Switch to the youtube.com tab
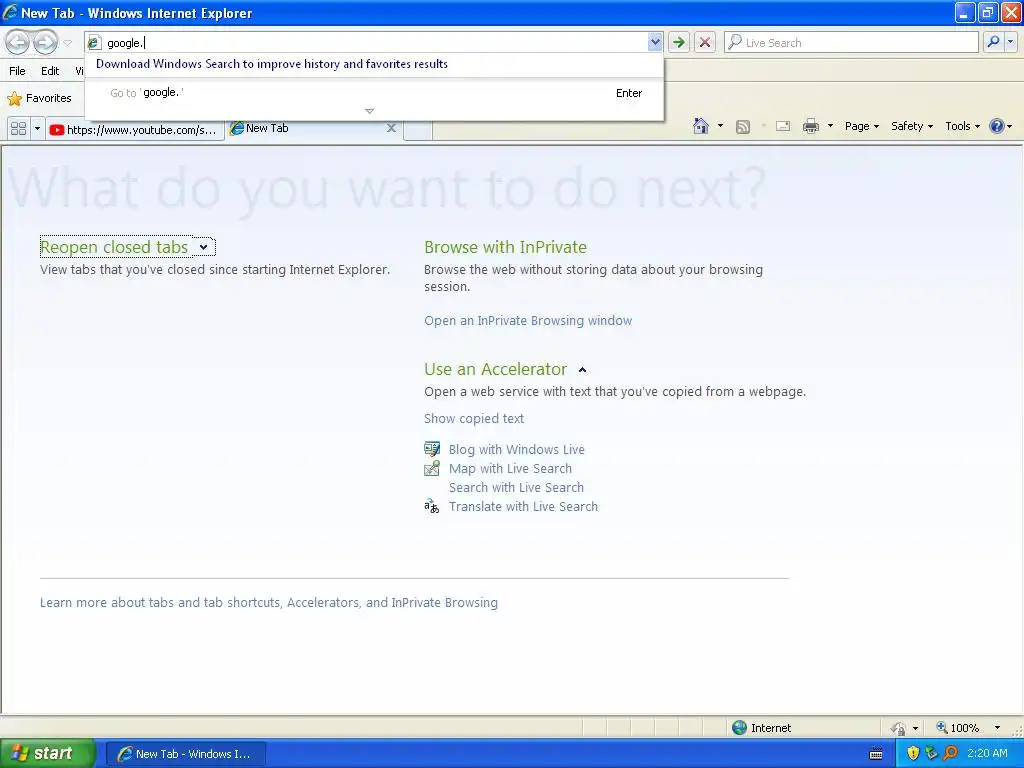1024x768 pixels. coord(135,129)
